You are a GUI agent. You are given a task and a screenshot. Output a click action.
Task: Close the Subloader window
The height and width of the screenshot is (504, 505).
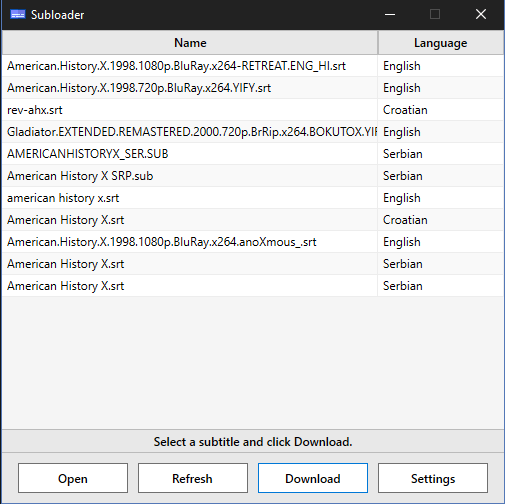click(x=481, y=14)
